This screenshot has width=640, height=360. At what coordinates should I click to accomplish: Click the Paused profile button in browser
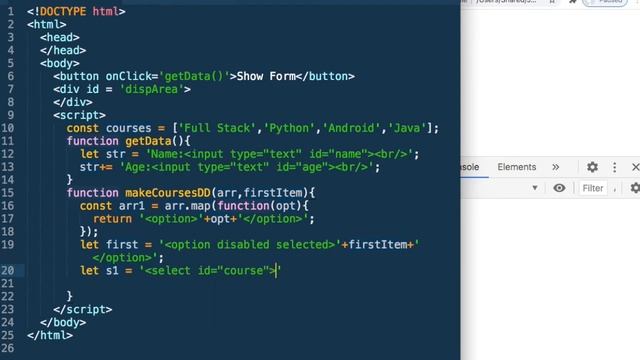tap(605, 2)
